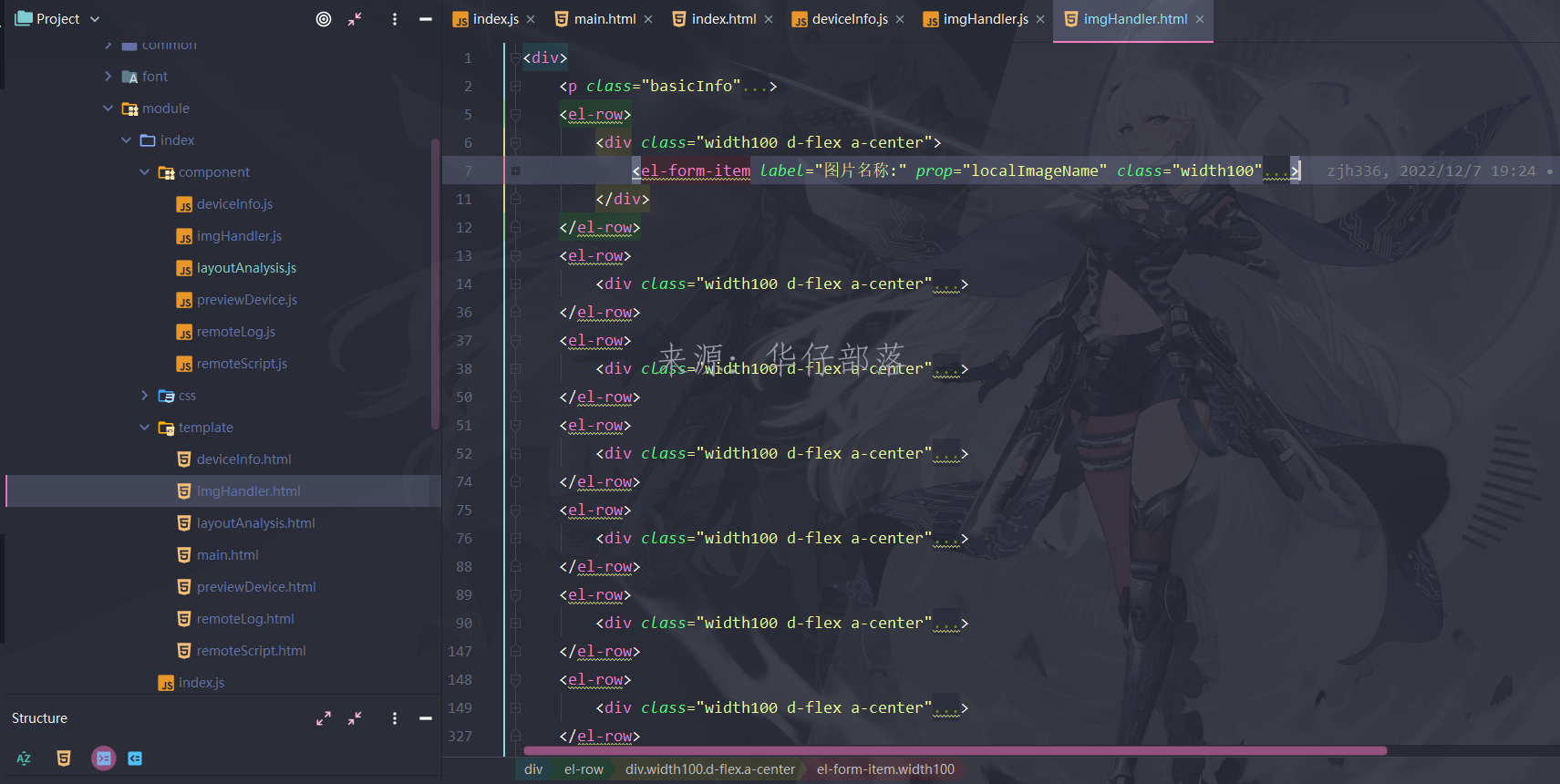Hide the Structure panel
1560x784 pixels.
(426, 718)
